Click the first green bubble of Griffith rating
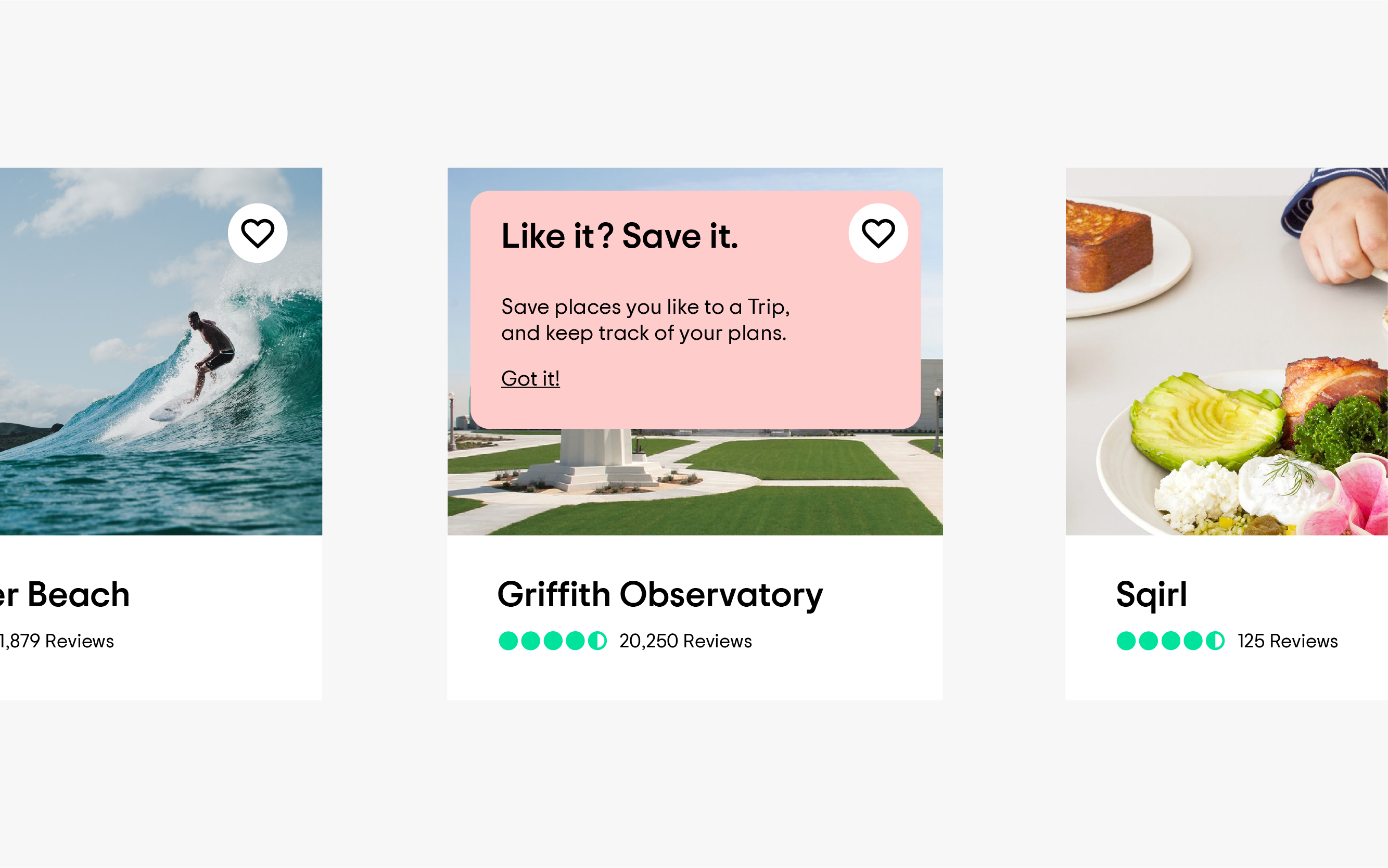This screenshot has width=1388, height=868. (508, 641)
